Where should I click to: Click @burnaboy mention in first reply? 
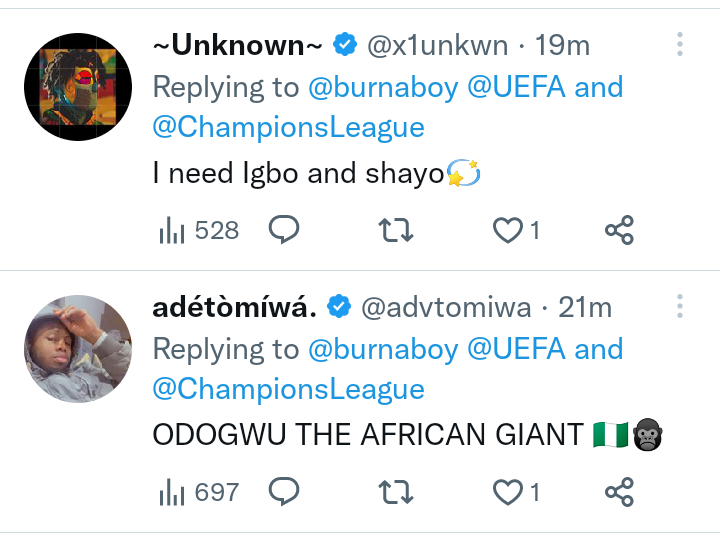click(x=383, y=87)
